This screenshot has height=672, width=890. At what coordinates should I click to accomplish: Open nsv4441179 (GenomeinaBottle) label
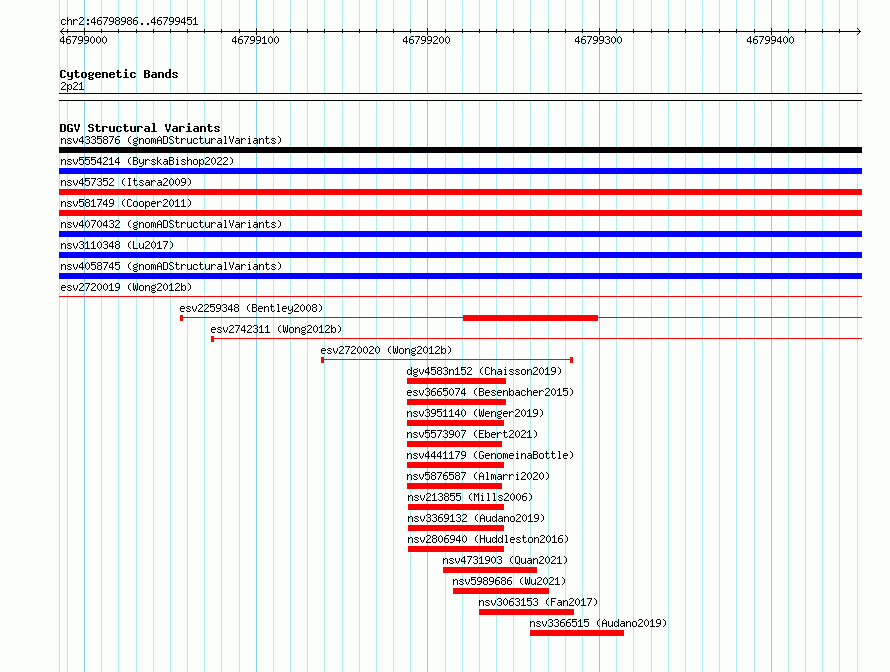tap(490, 455)
